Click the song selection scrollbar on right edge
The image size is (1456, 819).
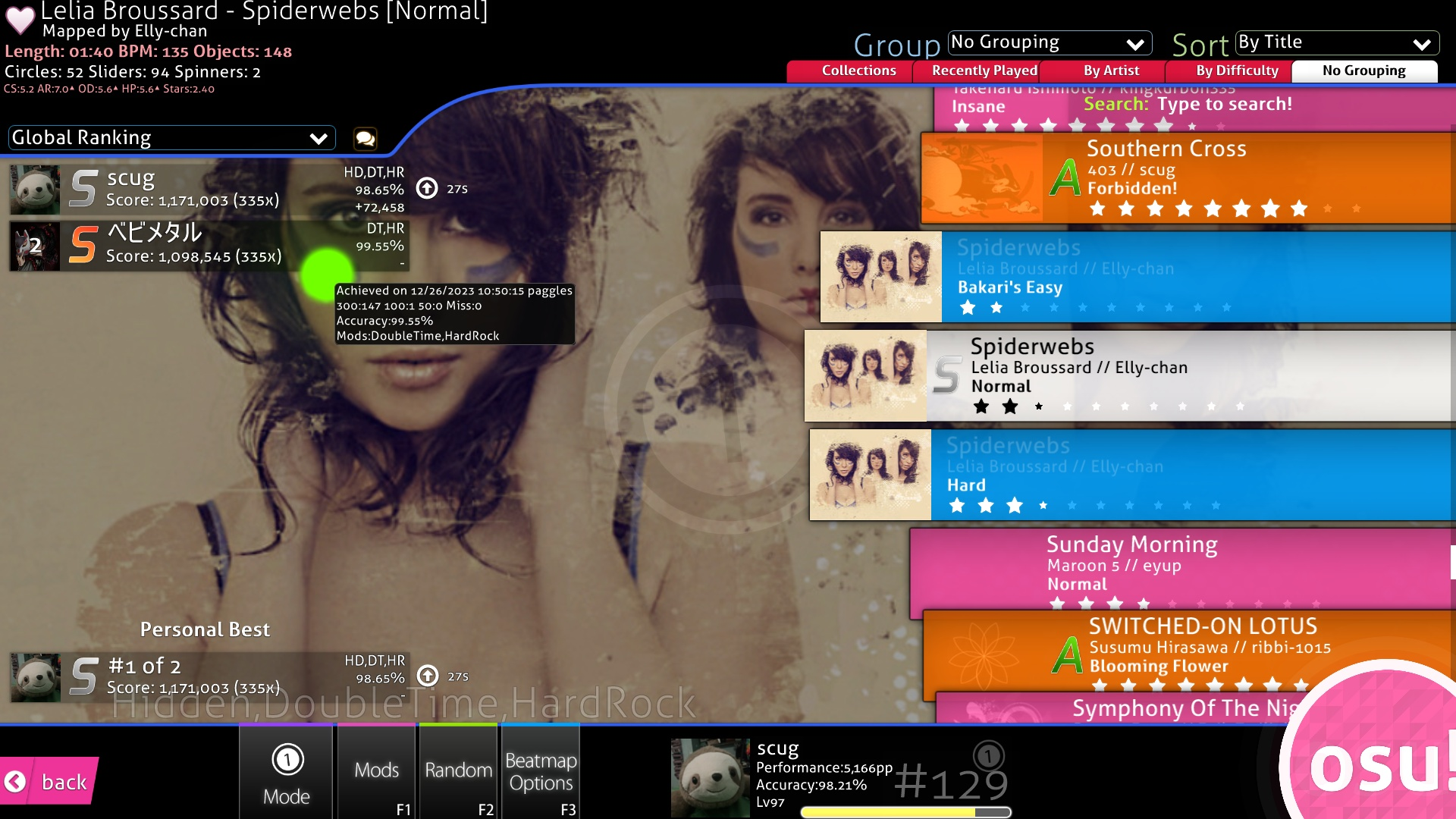pyautogui.click(x=1452, y=562)
